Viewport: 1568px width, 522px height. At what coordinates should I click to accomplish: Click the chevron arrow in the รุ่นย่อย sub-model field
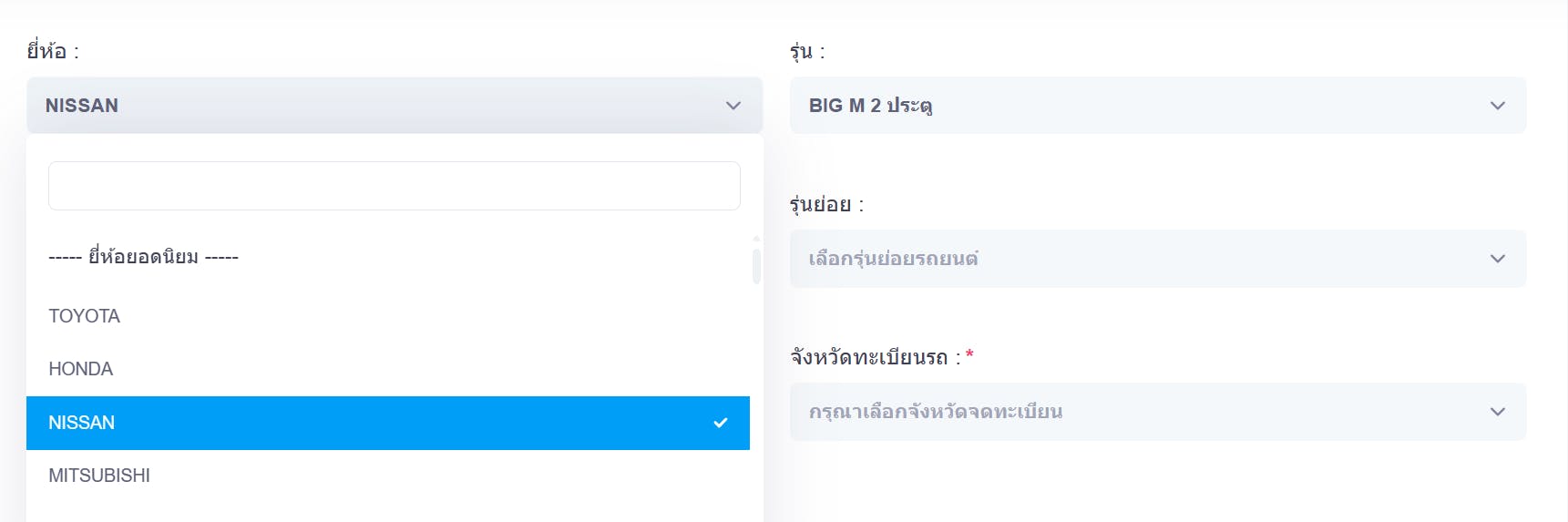coord(1497,259)
